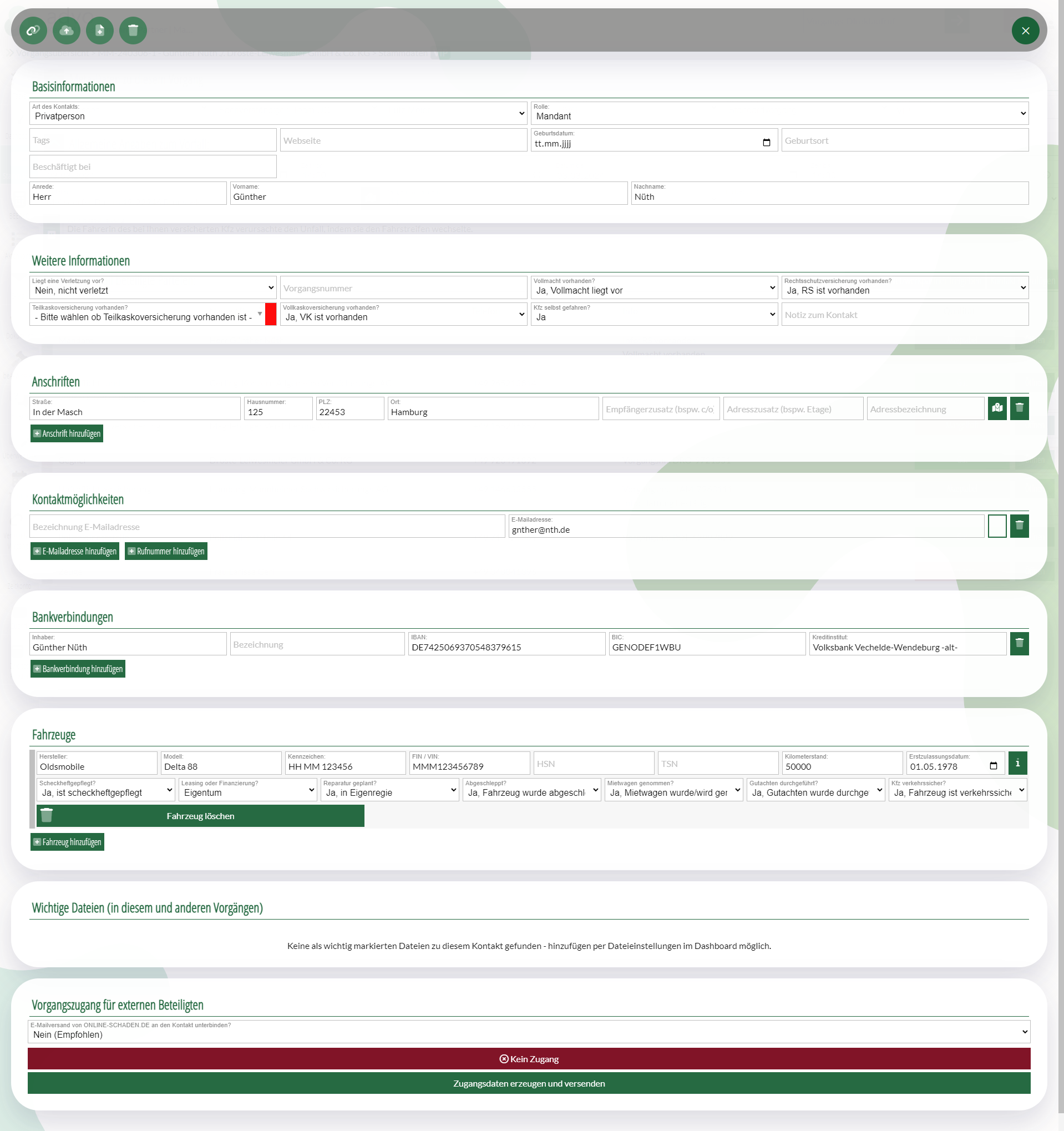
Task: Click the trash icon in top toolbar
Action: click(133, 31)
